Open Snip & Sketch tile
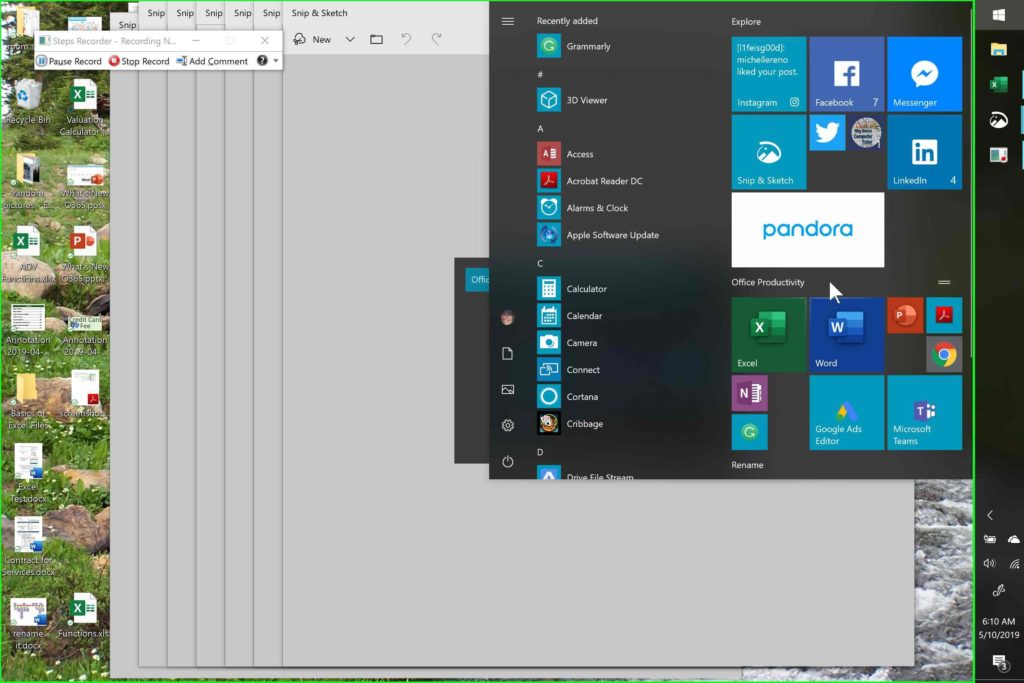This screenshot has height=683, width=1024. pyautogui.click(x=769, y=152)
